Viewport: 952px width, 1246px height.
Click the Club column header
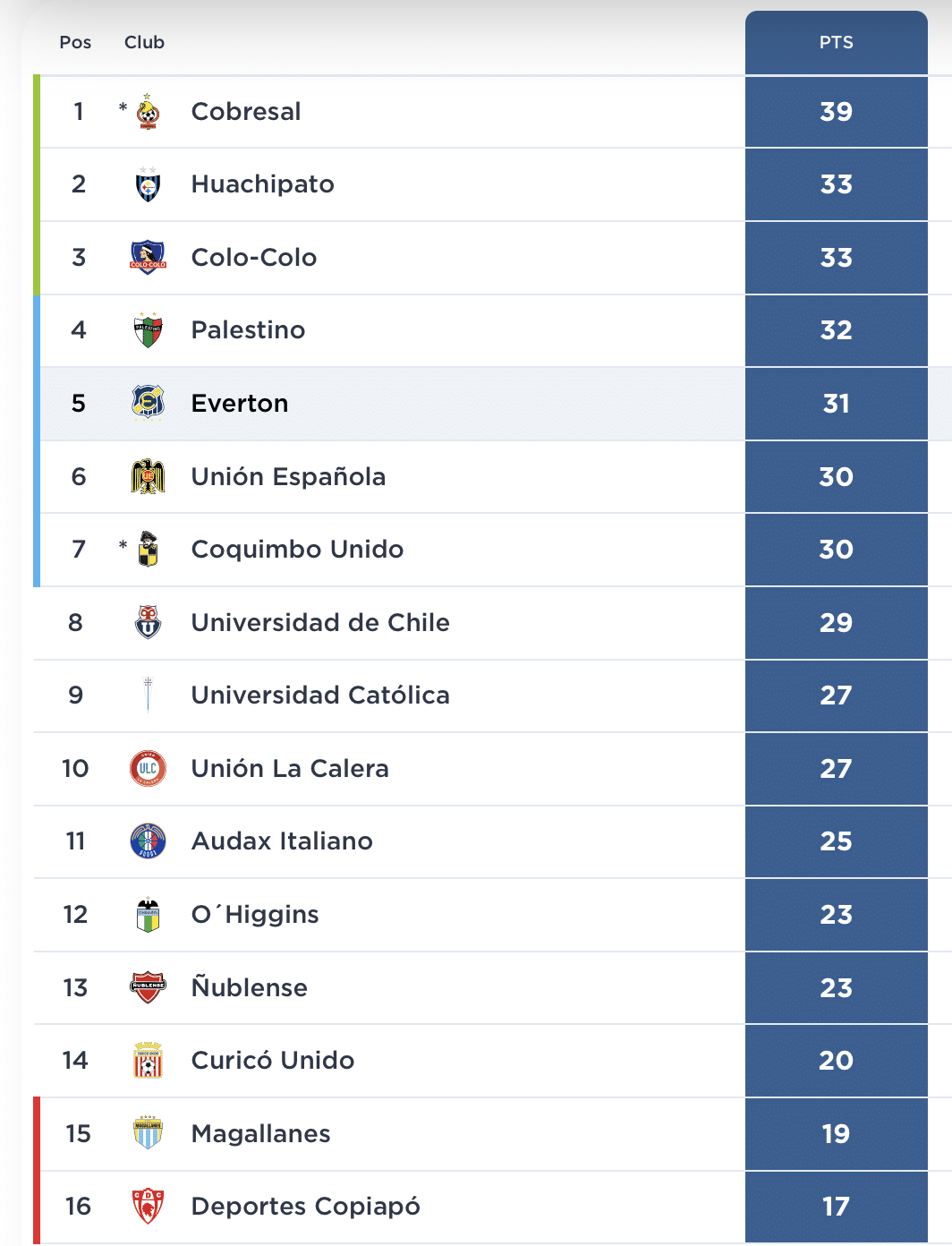pos(144,42)
